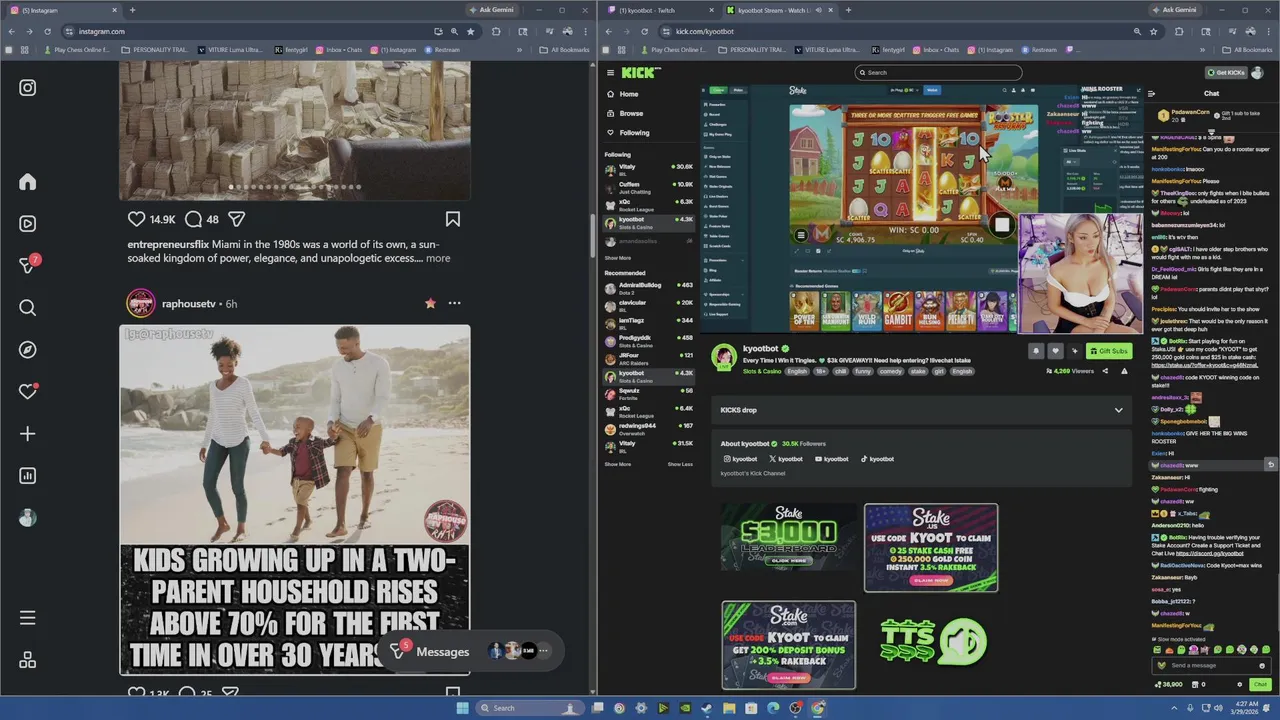
Task: Open kyootbot YouTube social link
Action: 832,459
